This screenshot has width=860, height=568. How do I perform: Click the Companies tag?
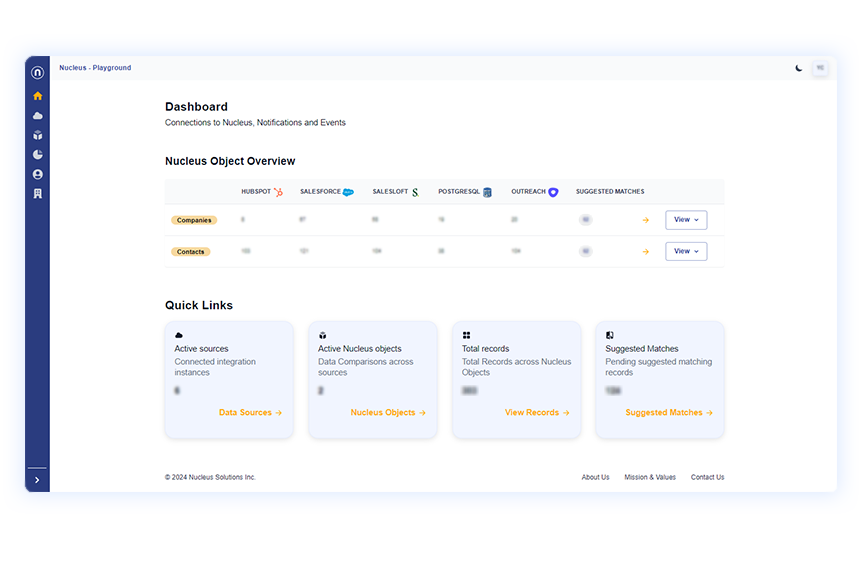pyautogui.click(x=194, y=220)
